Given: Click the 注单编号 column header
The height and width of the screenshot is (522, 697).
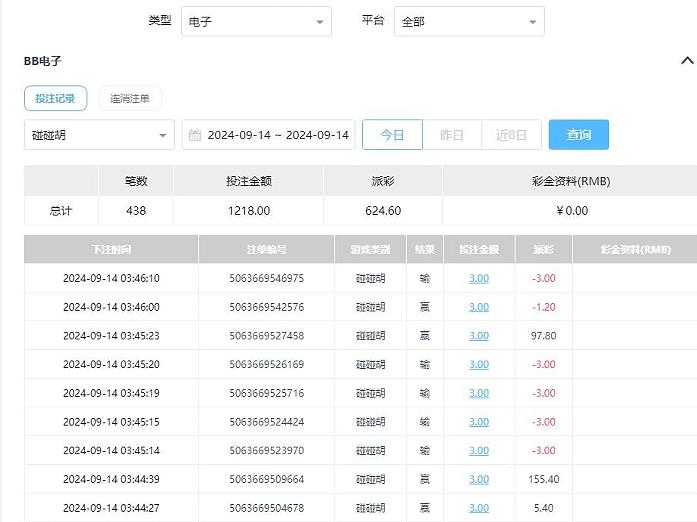Looking at the screenshot, I should tap(266, 249).
